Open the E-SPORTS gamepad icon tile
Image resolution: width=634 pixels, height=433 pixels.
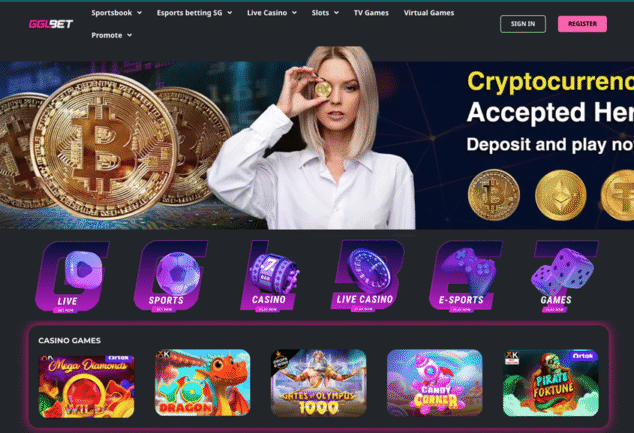pos(465,277)
